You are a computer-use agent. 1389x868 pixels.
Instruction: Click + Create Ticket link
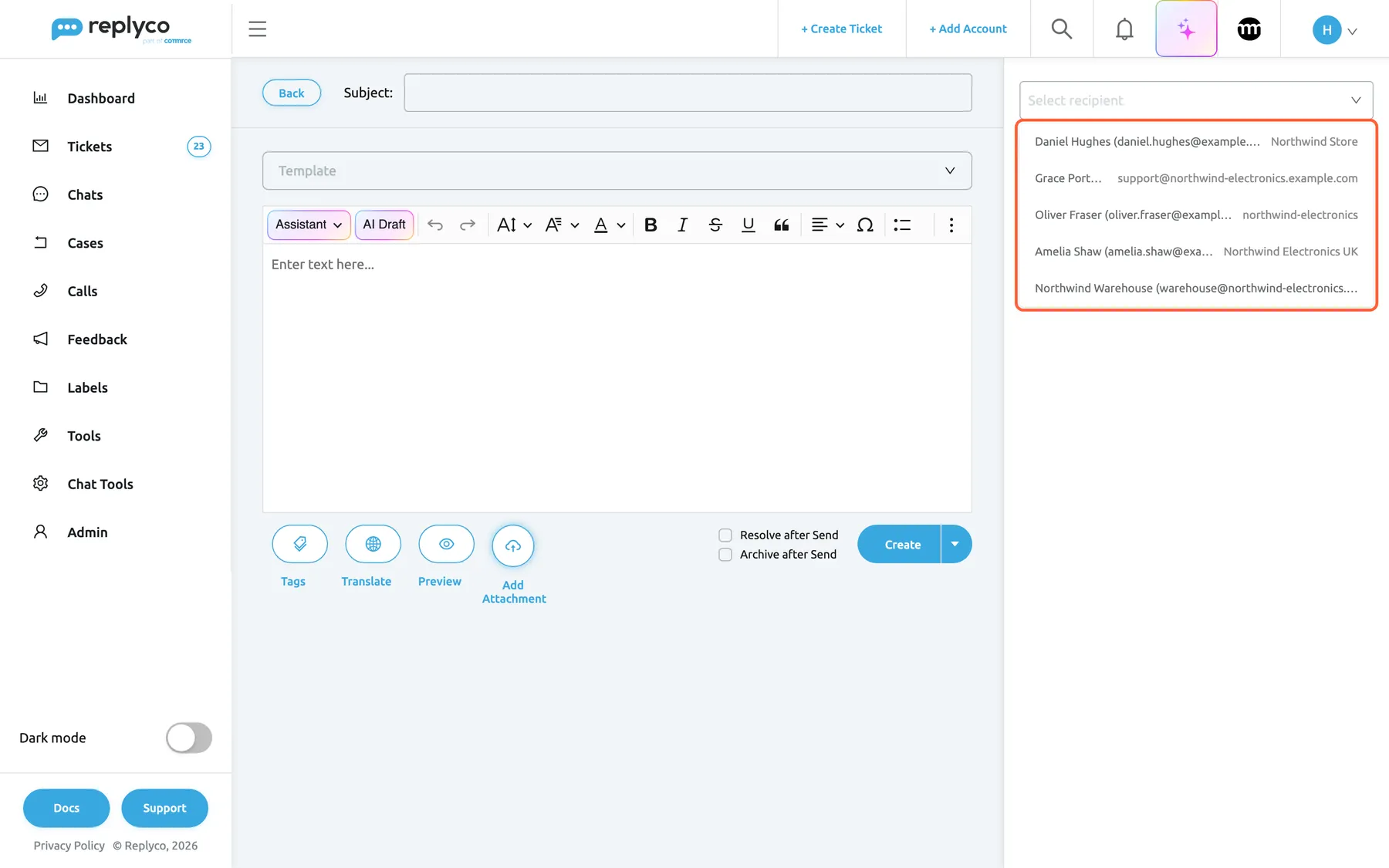(841, 29)
